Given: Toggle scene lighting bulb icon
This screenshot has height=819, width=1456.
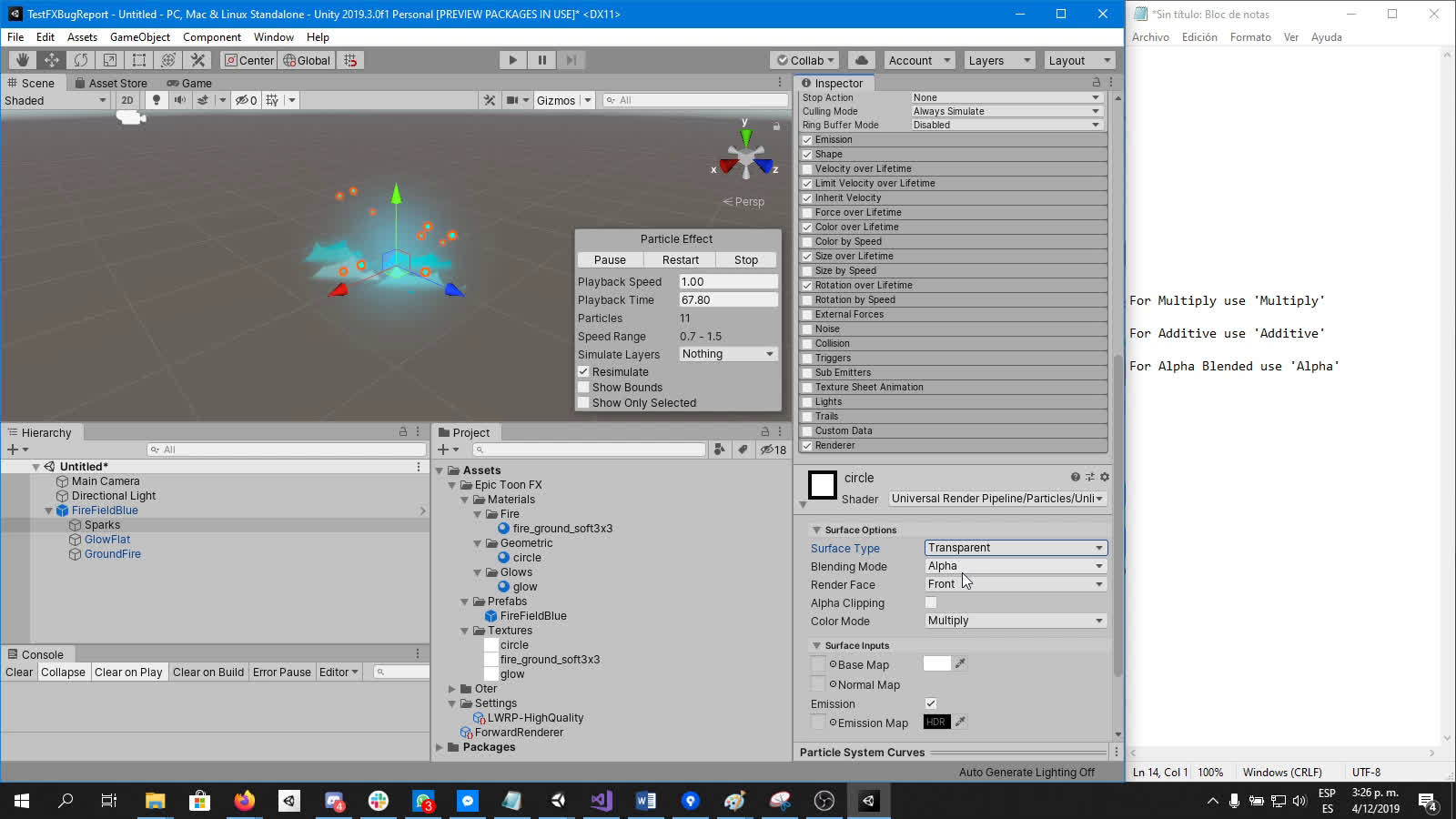Looking at the screenshot, I should 157,100.
